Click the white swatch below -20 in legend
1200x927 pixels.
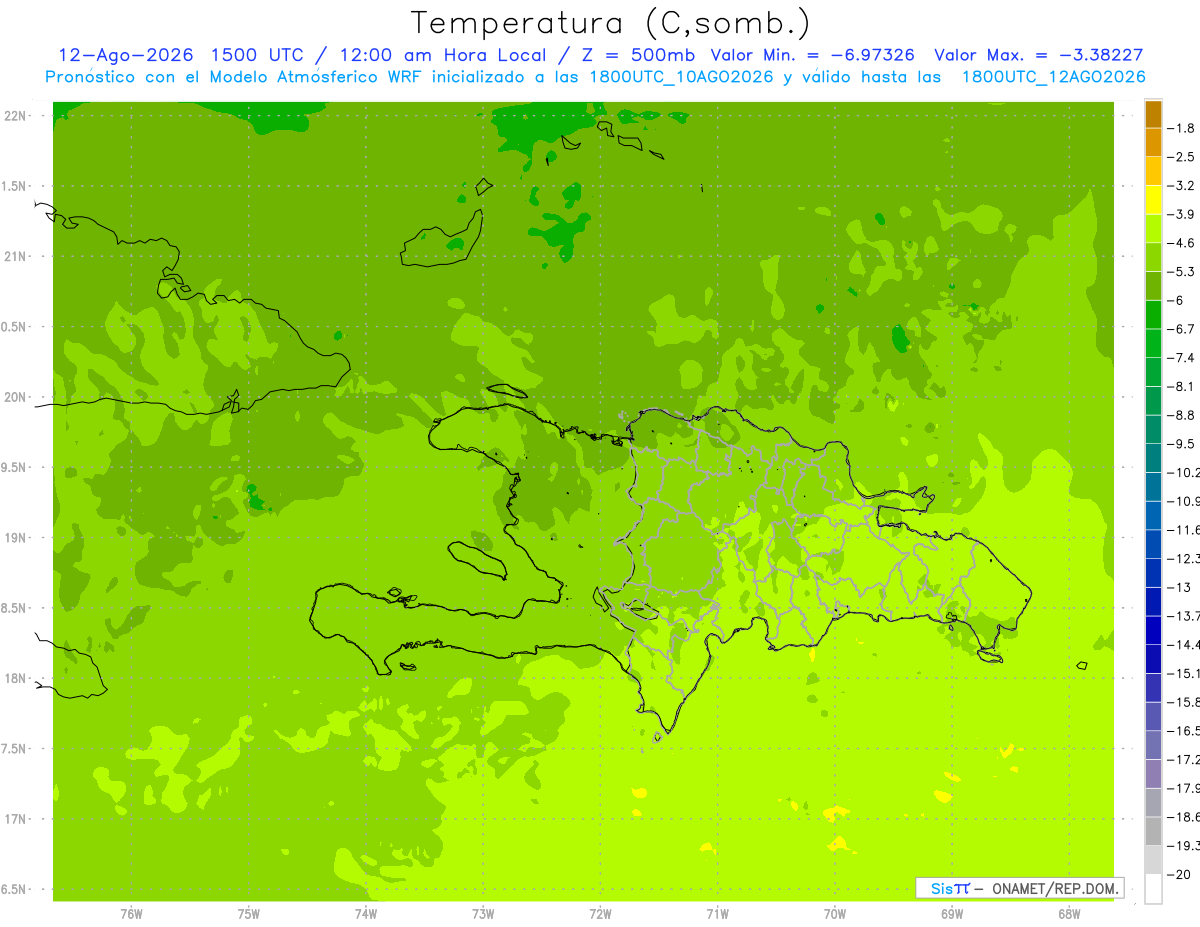(1153, 888)
